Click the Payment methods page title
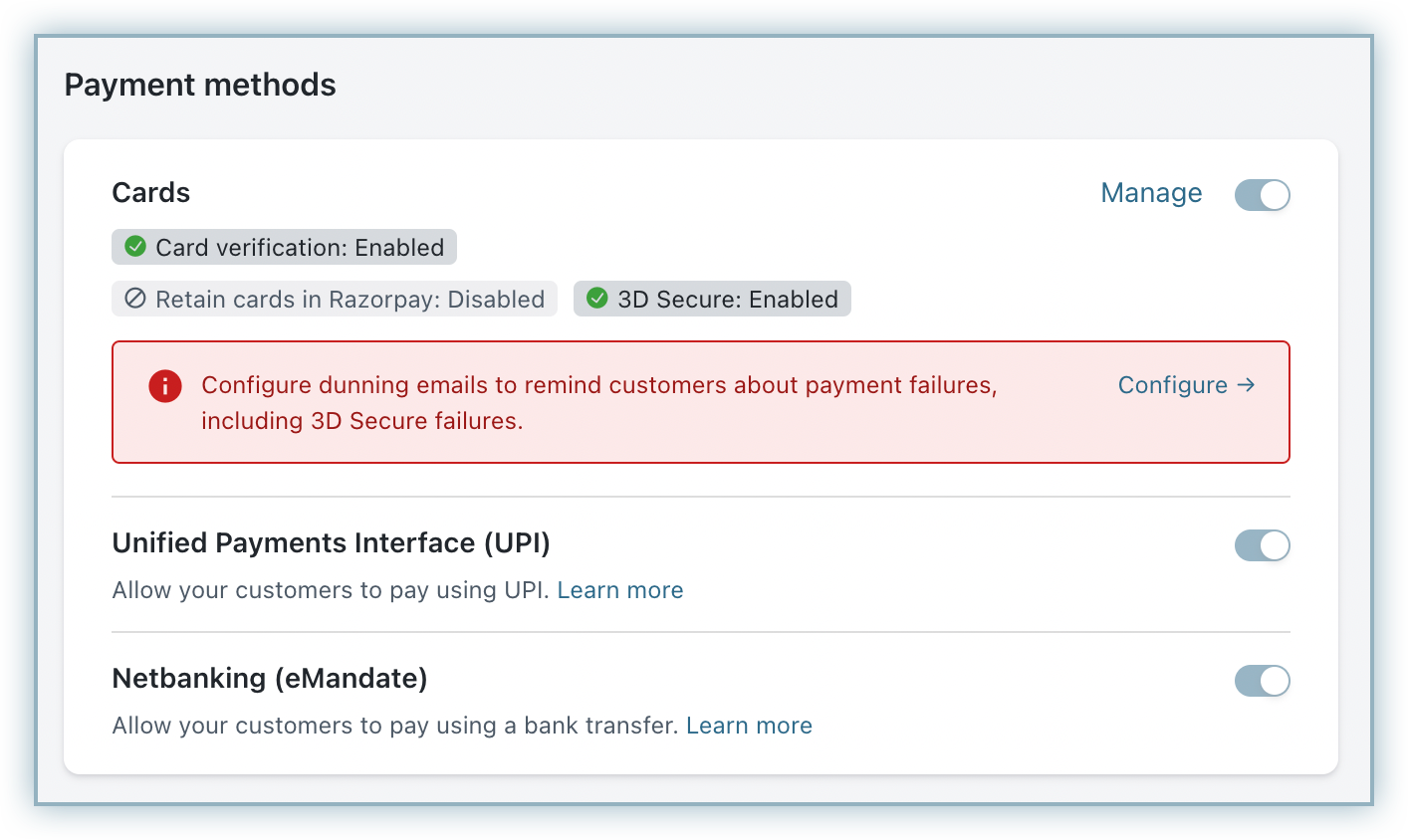 point(200,86)
